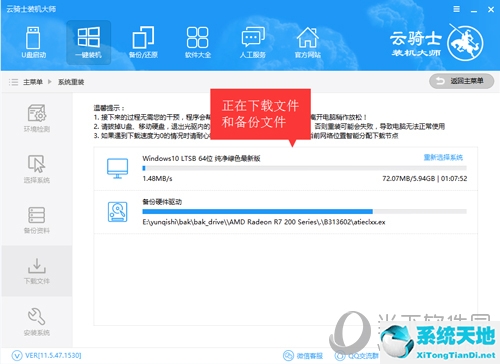Select the 安装系统 step
This screenshot has width=500, height=364.
pyautogui.click(x=37, y=322)
